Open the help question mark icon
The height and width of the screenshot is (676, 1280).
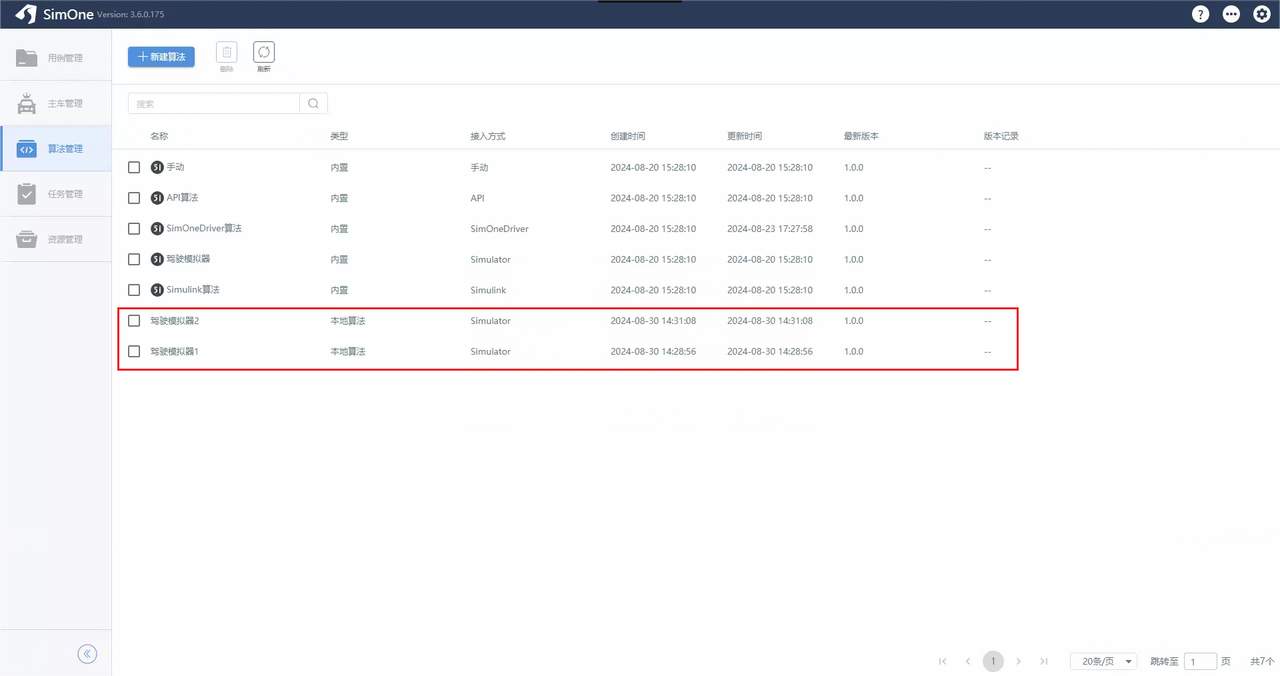click(x=1200, y=14)
